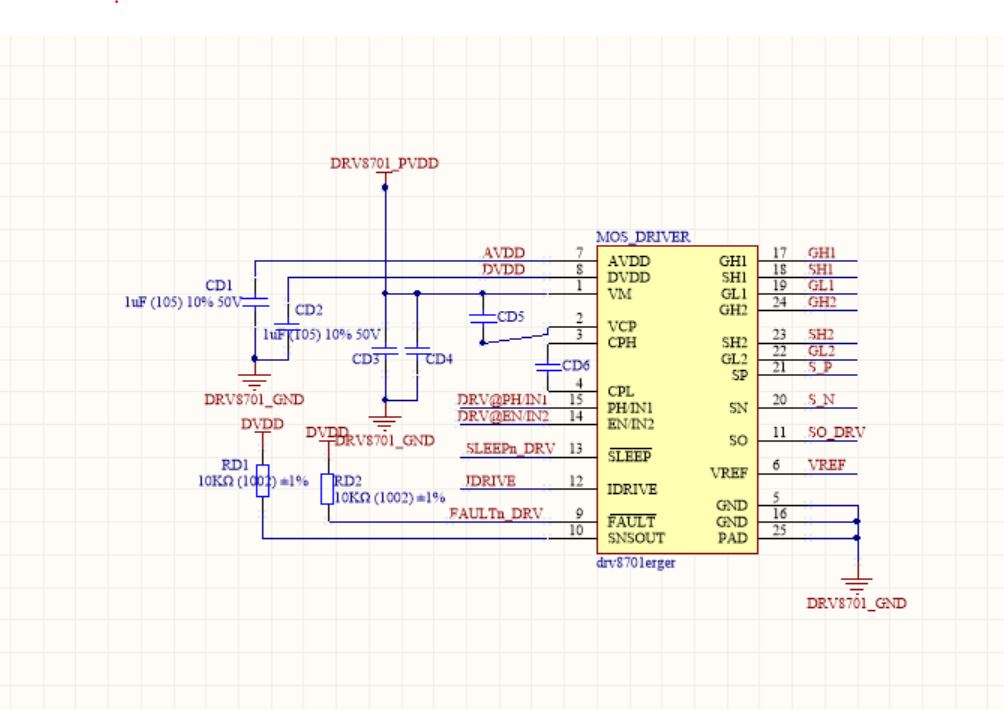Click the overlined FAULT pin name
The height and width of the screenshot is (710, 1004).
(x=631, y=521)
